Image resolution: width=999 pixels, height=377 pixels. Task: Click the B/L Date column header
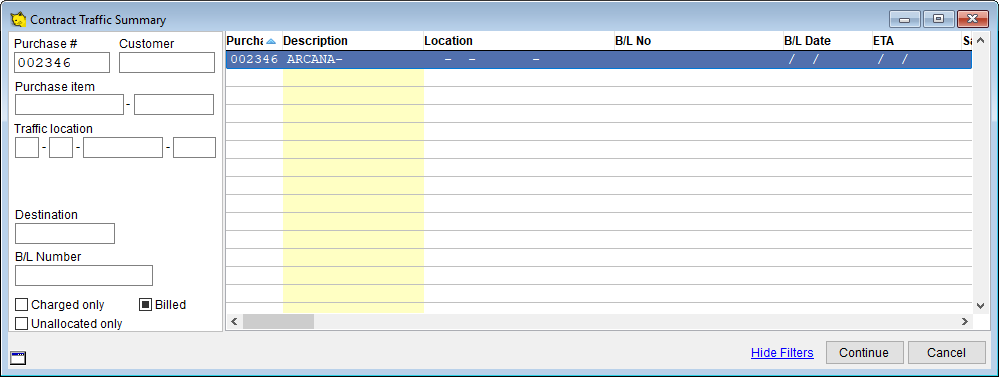(x=827, y=41)
